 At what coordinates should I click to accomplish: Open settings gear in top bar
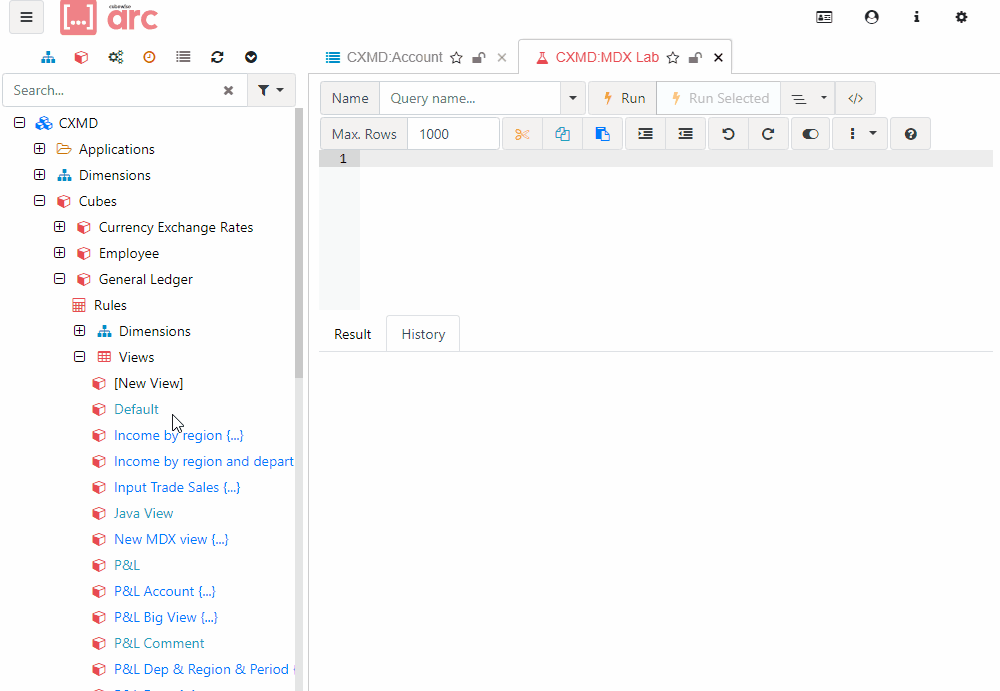(x=961, y=17)
